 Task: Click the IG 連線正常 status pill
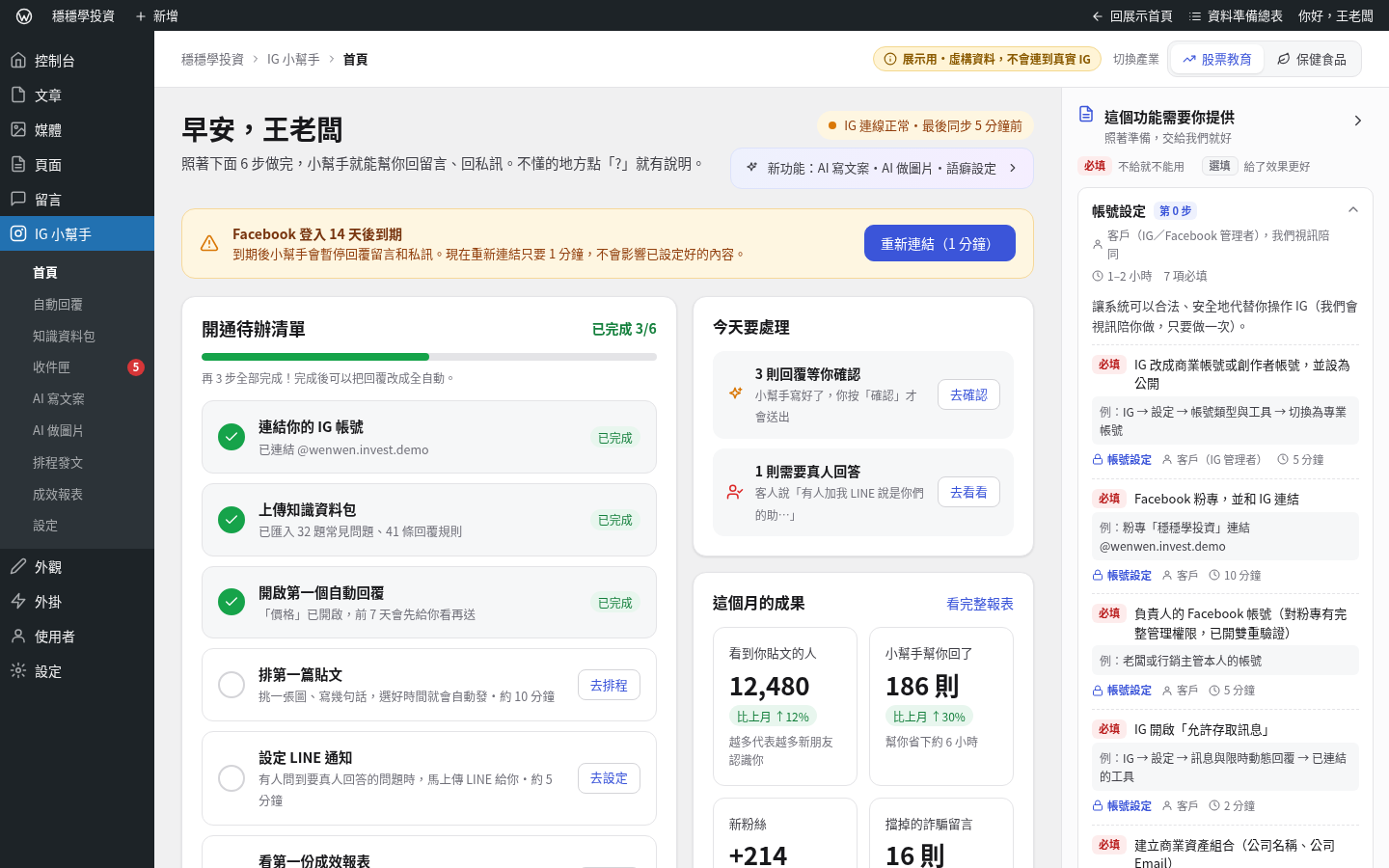[x=925, y=125]
